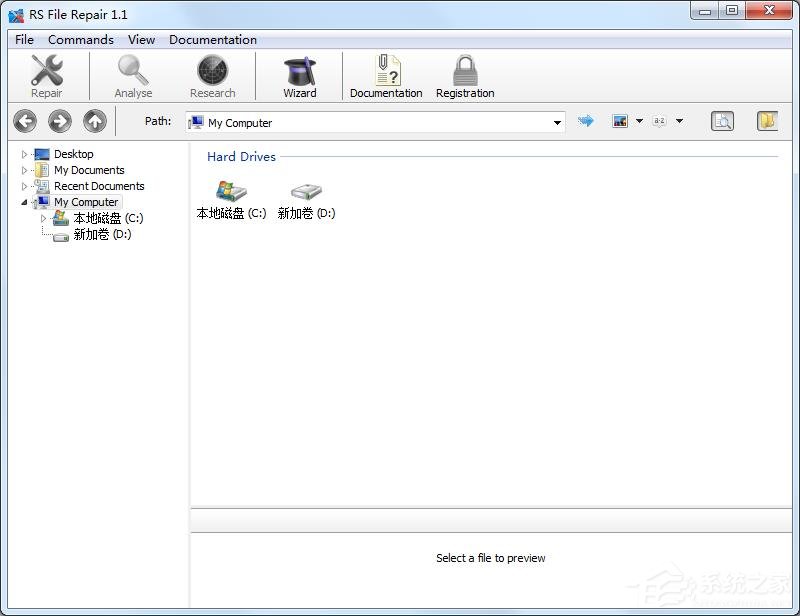The width and height of the screenshot is (800, 616).
Task: Toggle the preview pane icon
Action: (722, 121)
